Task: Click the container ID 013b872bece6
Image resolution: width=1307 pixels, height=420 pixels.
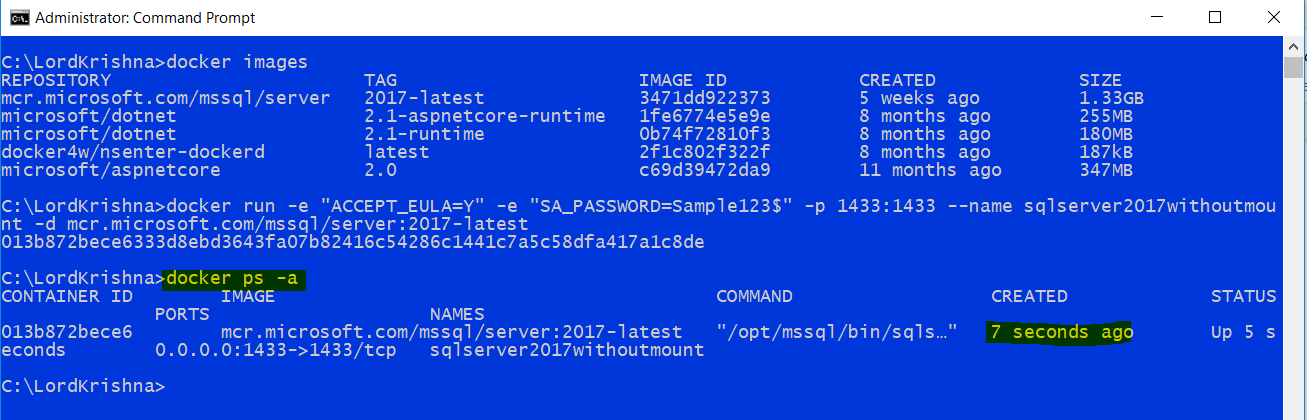Action: pyautogui.click(x=66, y=332)
